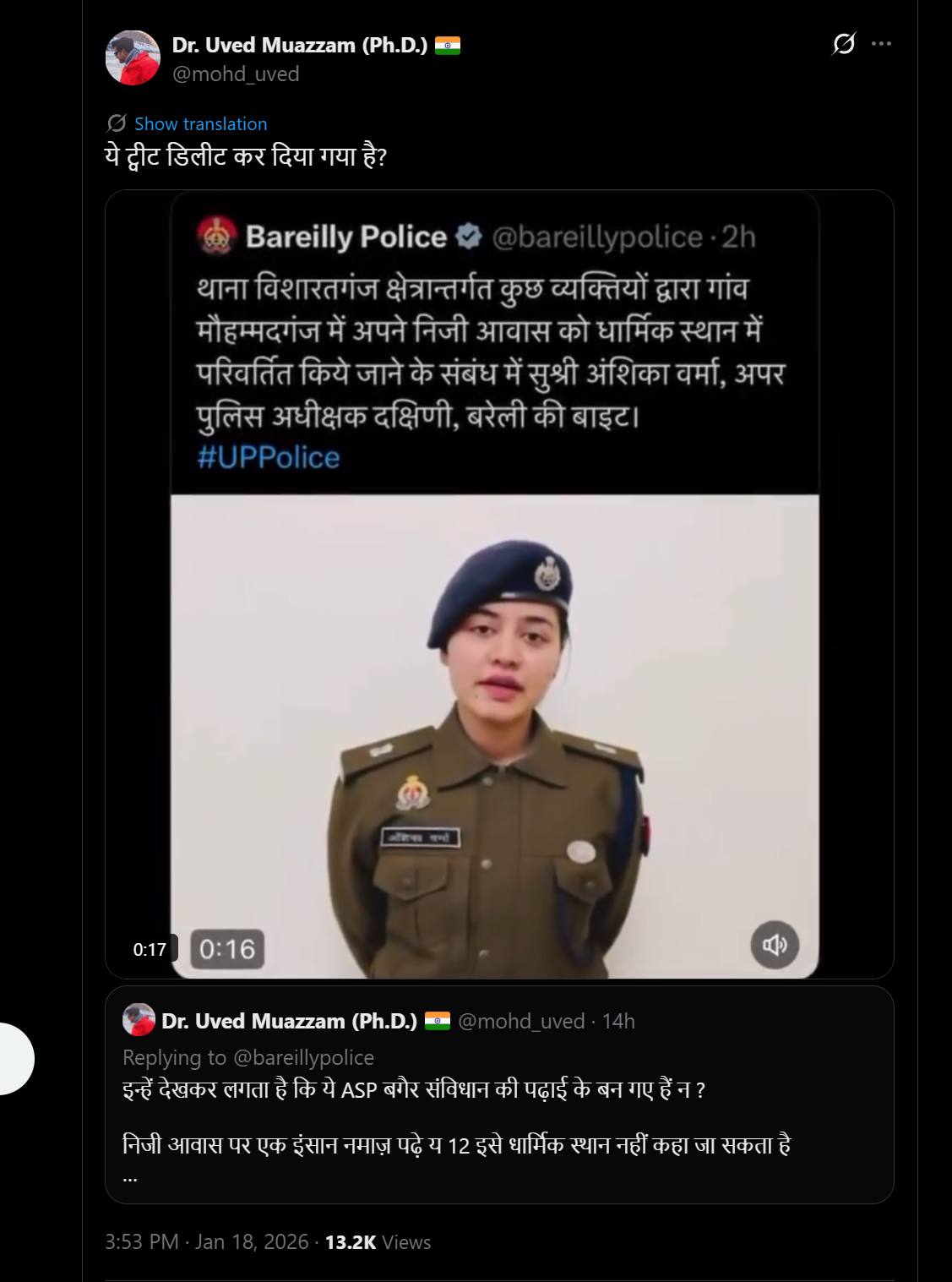Screen dimensions: 952x1282
Task: Click the white circular button at left edge
Action: (10, 1058)
